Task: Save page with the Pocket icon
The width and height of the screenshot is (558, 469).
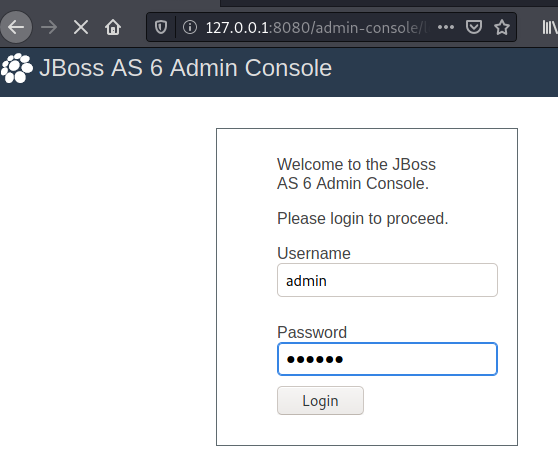Action: tap(474, 27)
